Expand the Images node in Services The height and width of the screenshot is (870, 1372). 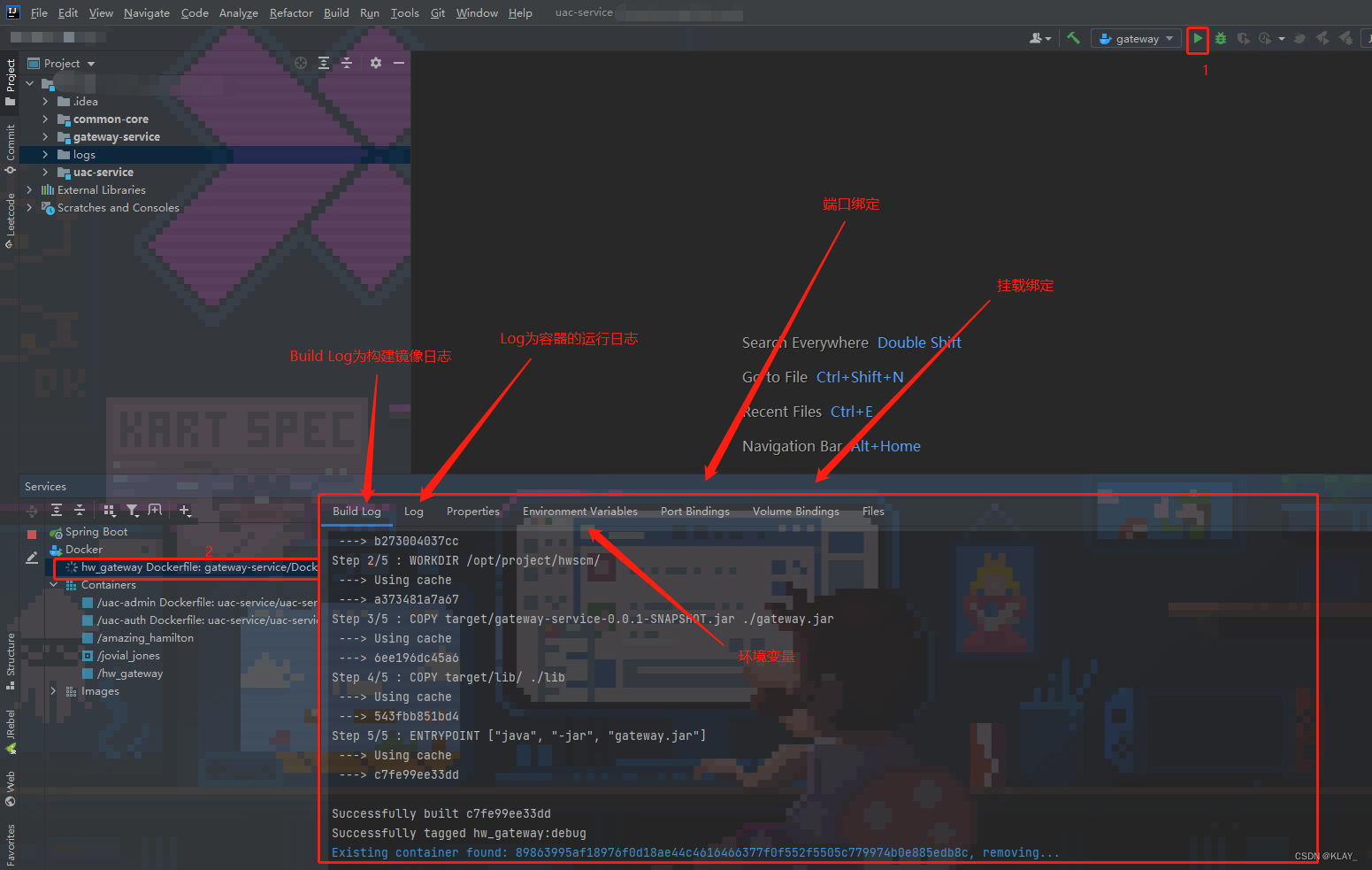tap(54, 690)
